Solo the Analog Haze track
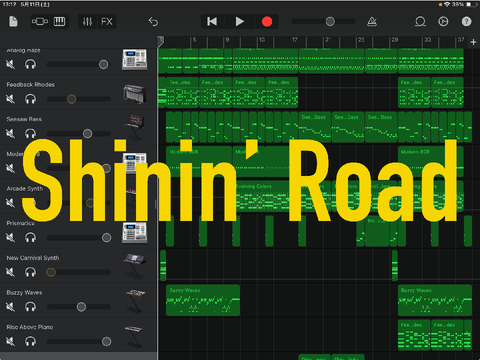Screen dimensions: 480x360 (x=30, y=64)
